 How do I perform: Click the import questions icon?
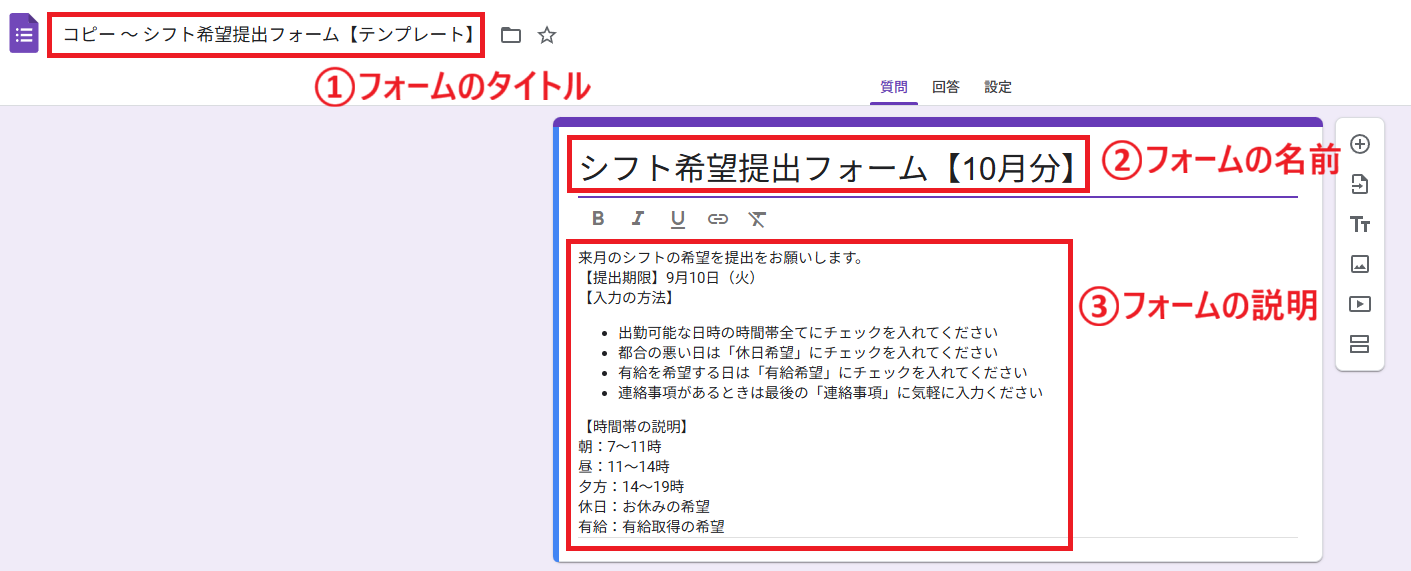point(1359,184)
